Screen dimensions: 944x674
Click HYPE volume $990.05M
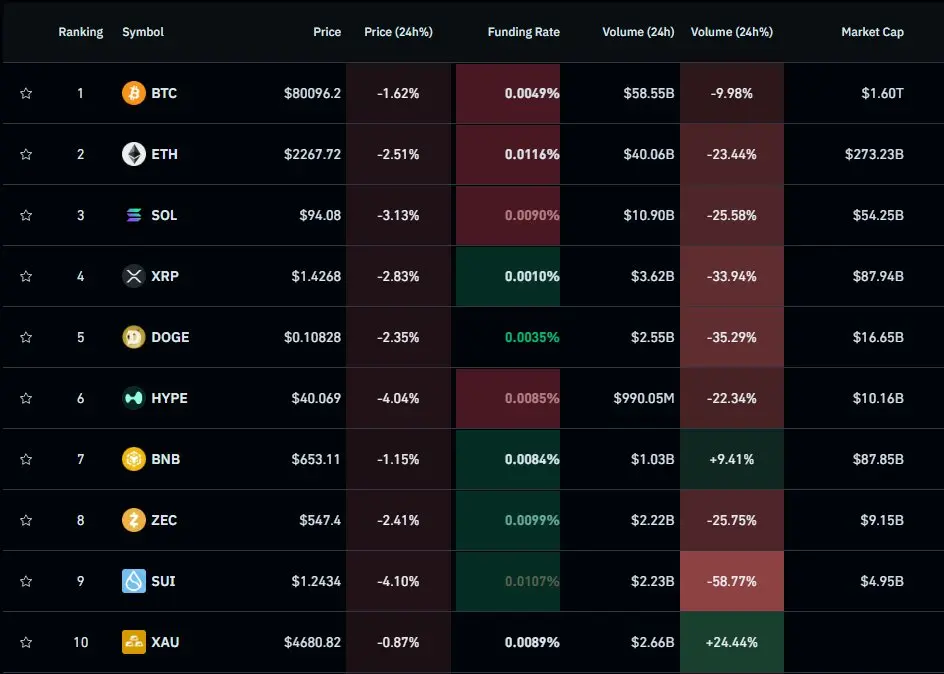(x=644, y=398)
